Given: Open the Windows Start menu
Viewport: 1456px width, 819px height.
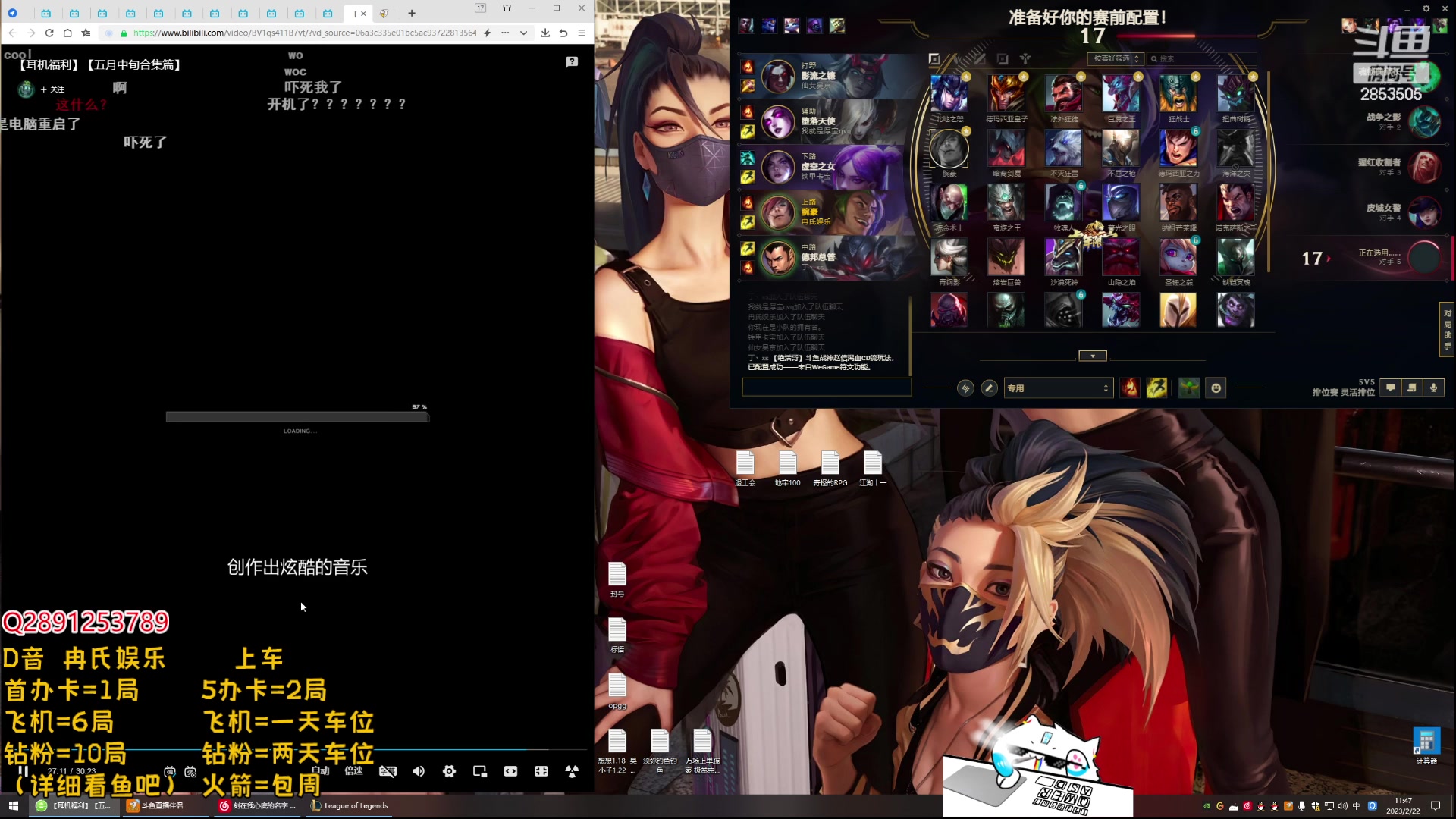Looking at the screenshot, I should coord(13,805).
